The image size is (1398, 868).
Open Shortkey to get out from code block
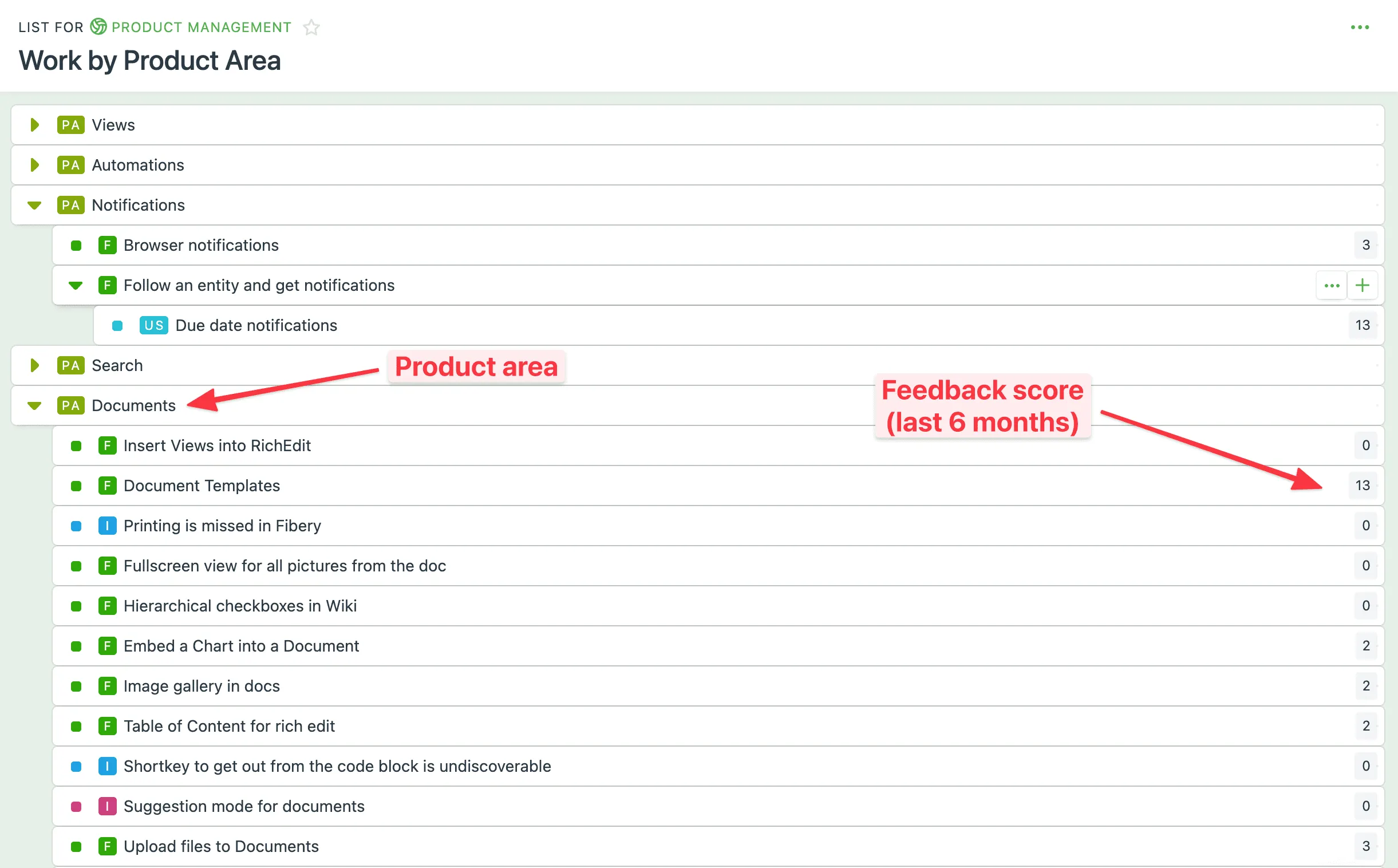coord(337,767)
